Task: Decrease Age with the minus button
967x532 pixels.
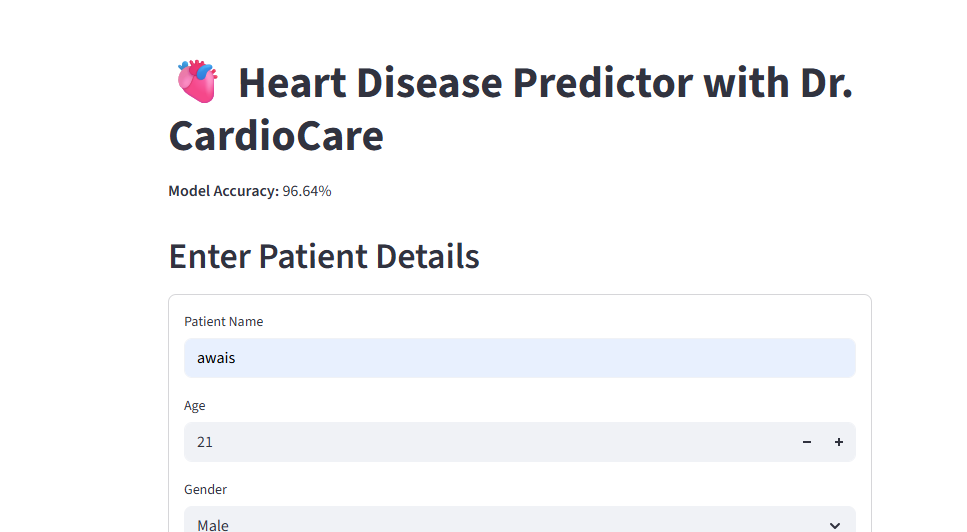Action: click(807, 442)
